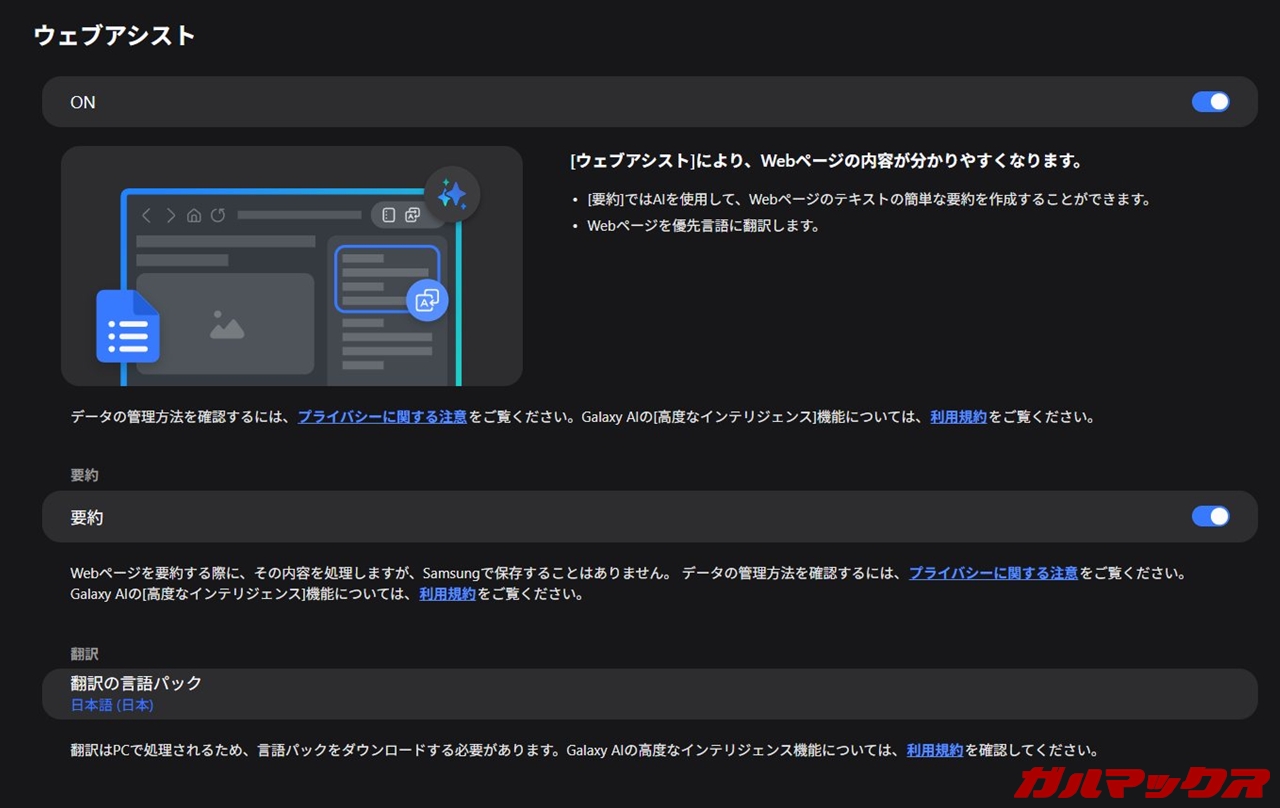This screenshot has height=808, width=1280.
Task: Open プライバシーに関する注意 link under 要約 section
Action: click(x=993, y=573)
